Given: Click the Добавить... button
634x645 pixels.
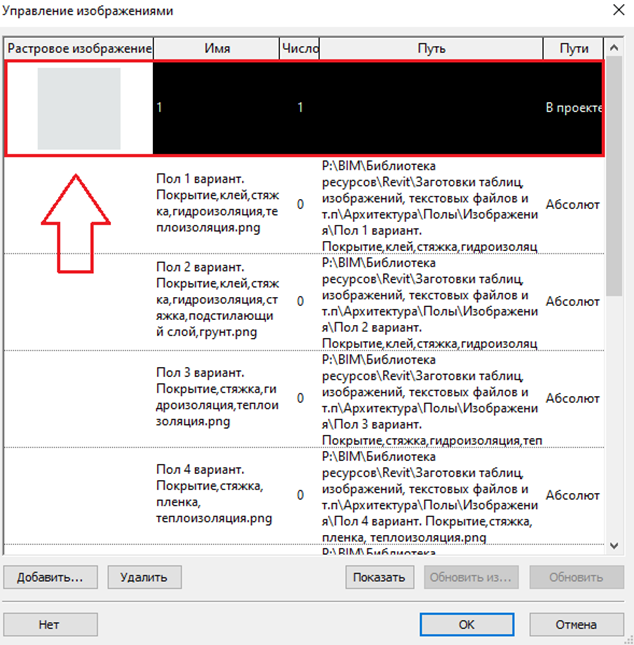Looking at the screenshot, I should (50, 577).
